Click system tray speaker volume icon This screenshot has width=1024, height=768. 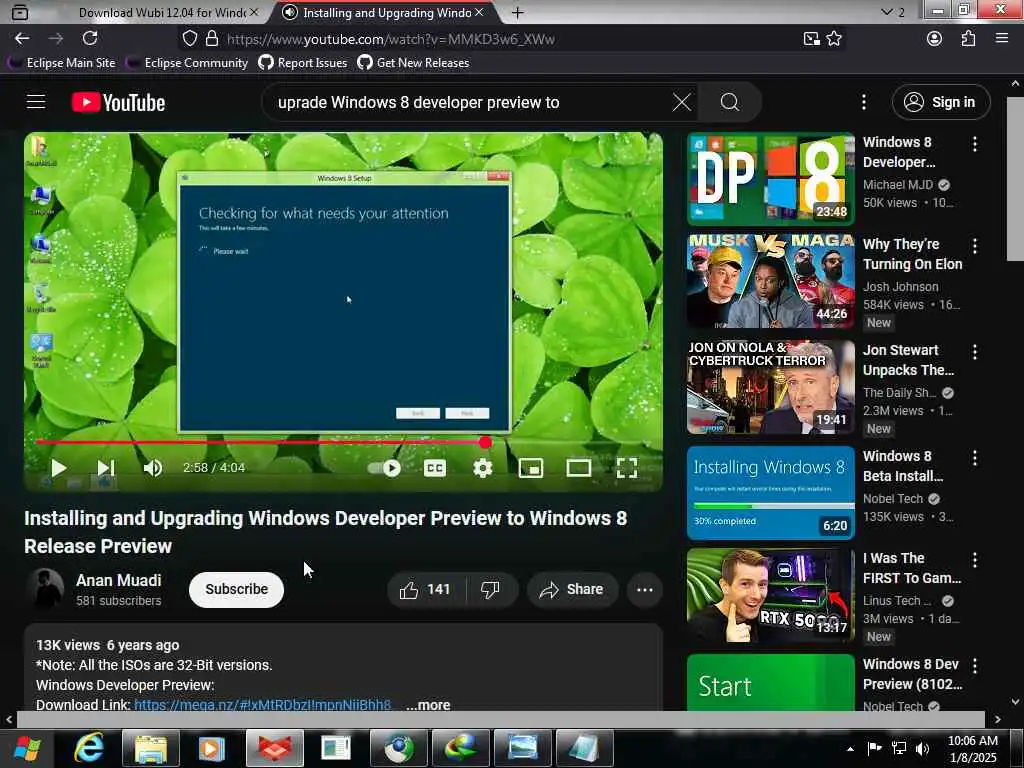tap(922, 748)
